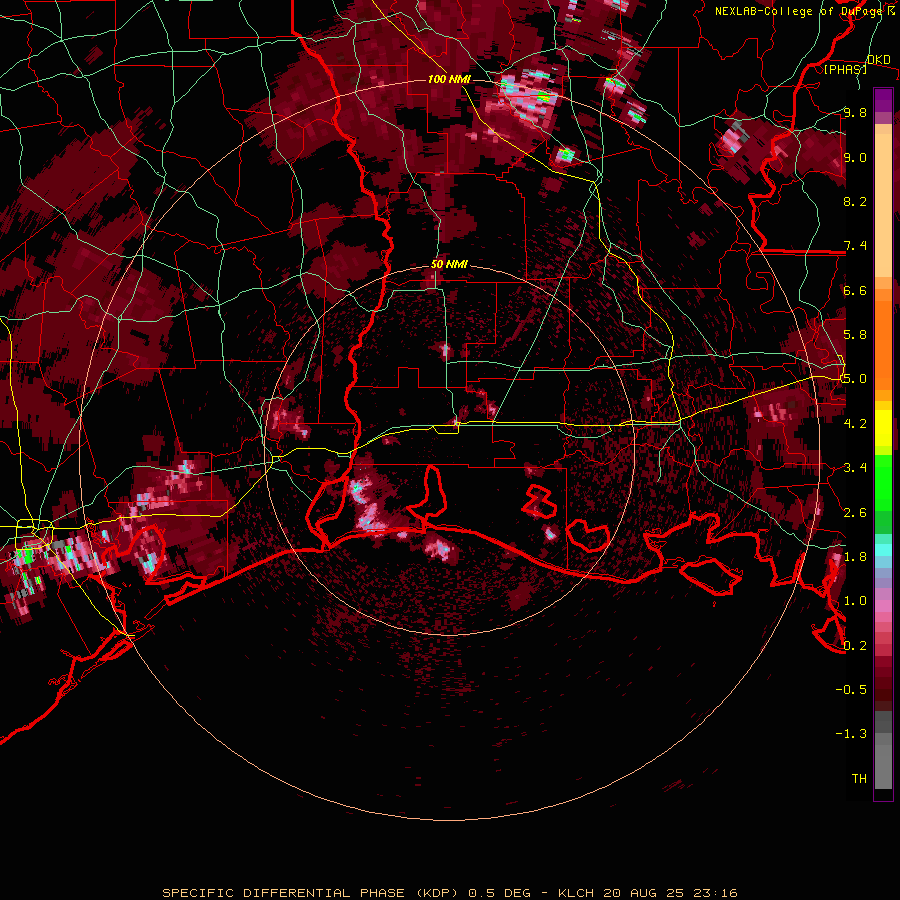Screen dimensions: 900x900
Task: Click the 5.0 value on the color scale
Action: (x=855, y=379)
